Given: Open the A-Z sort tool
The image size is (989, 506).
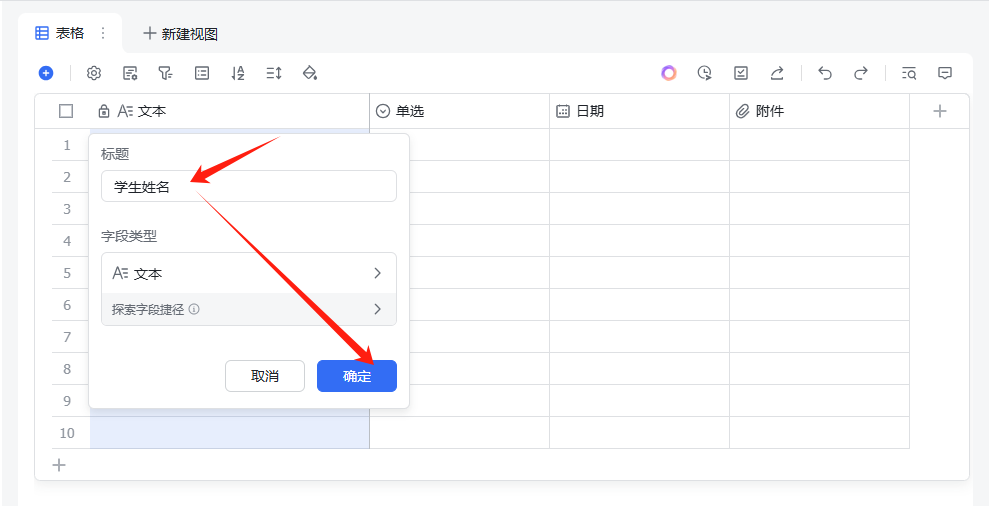Looking at the screenshot, I should click(238, 73).
